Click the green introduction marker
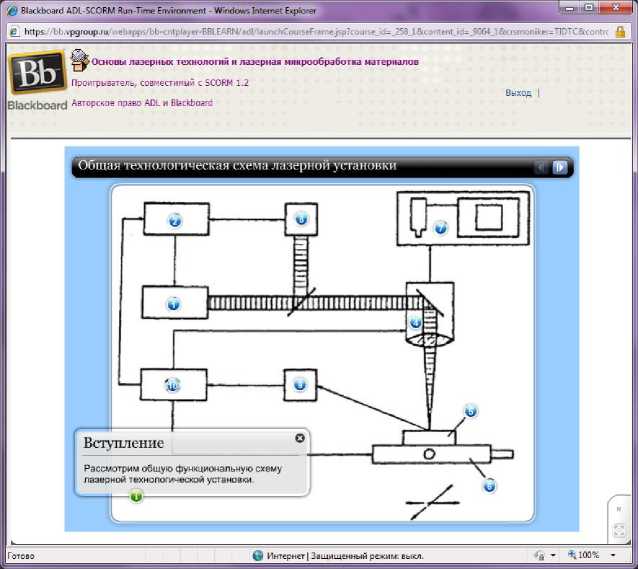This screenshot has height=569, width=638. click(x=136, y=496)
